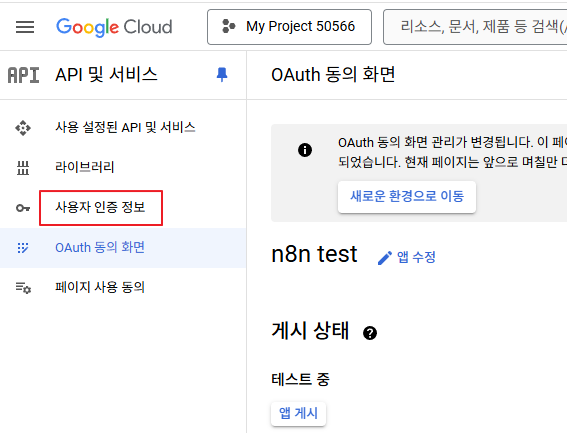Click the 사용 설정된 API diamond icon
Viewport: 567px width, 433px height.
point(23,128)
